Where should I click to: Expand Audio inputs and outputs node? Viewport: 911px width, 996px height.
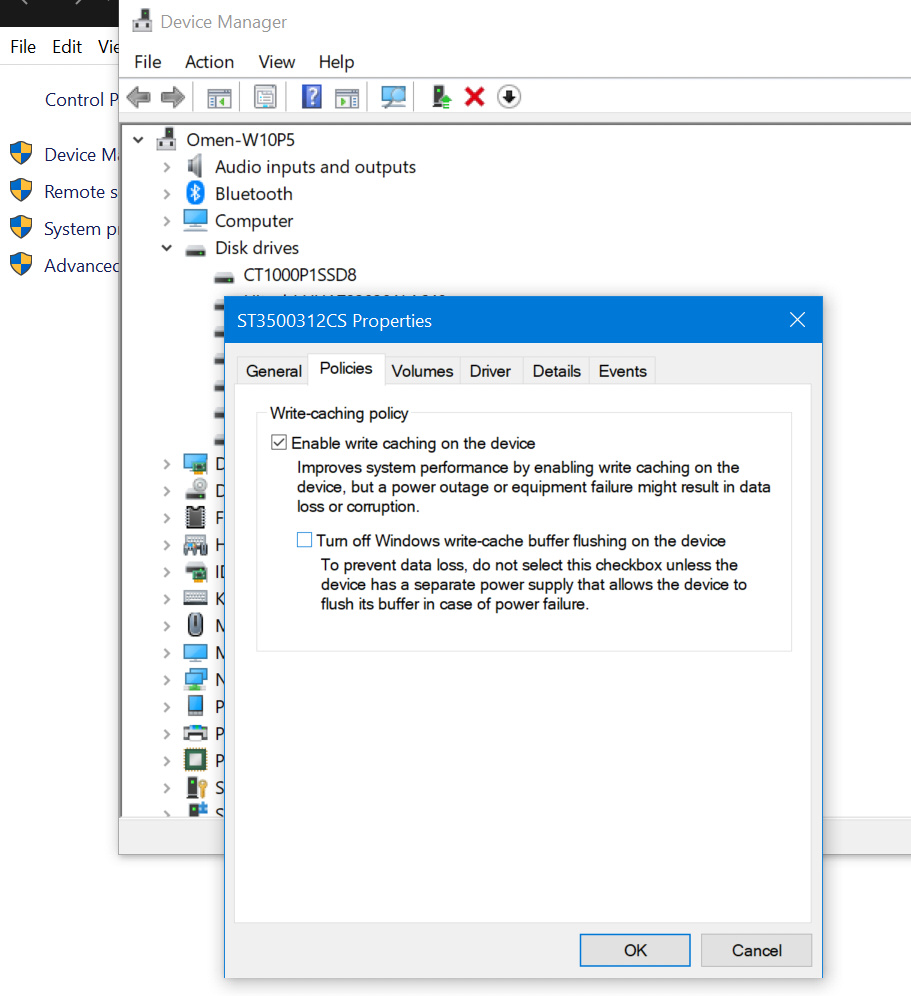[x=166, y=167]
